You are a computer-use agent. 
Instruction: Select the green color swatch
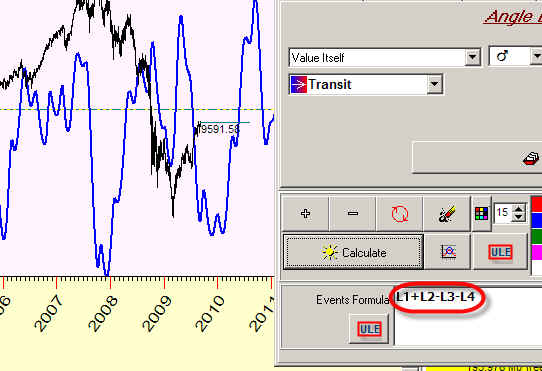tap(536, 236)
